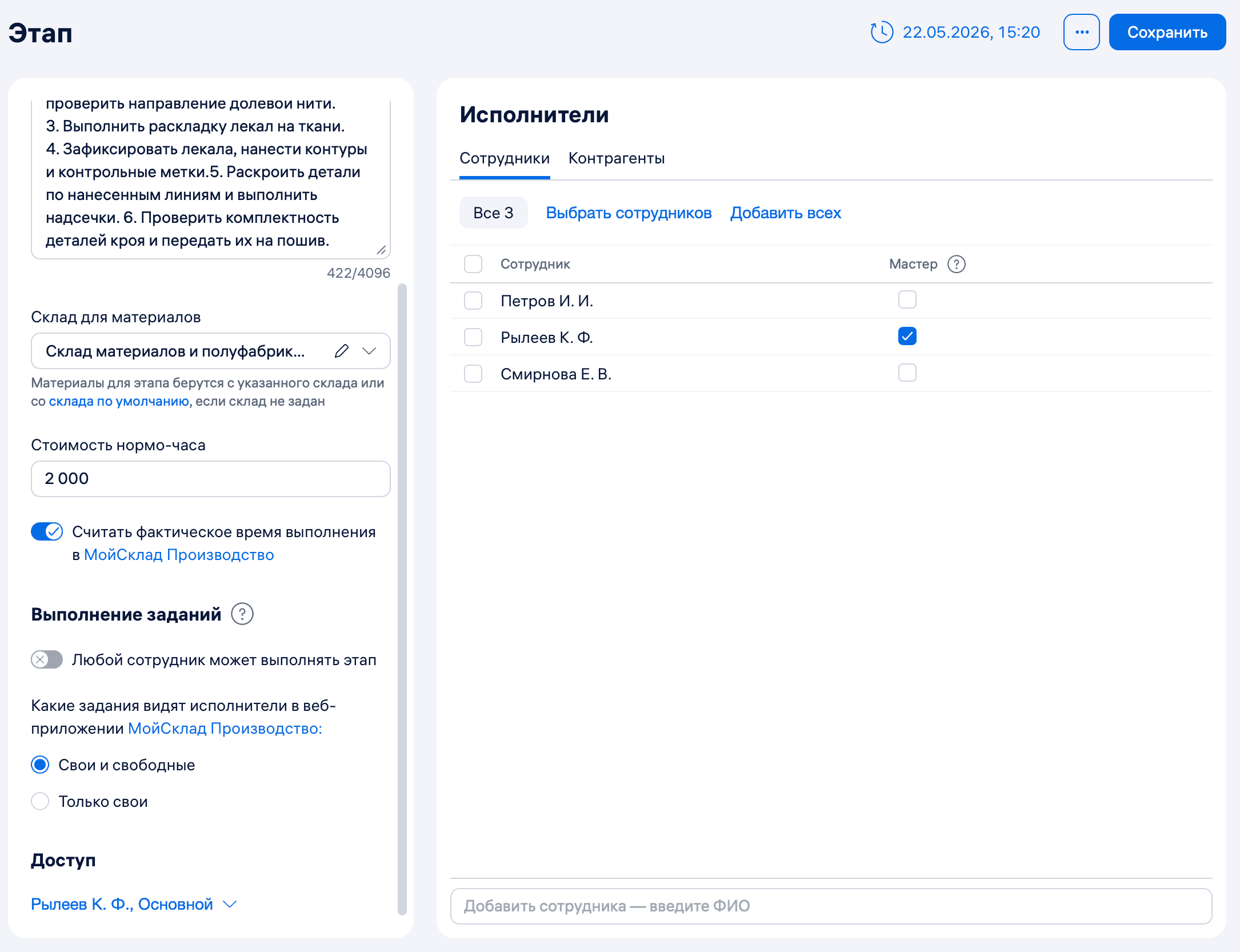Click the 422/4096 character counter
The height and width of the screenshot is (952, 1240).
pyautogui.click(x=358, y=273)
